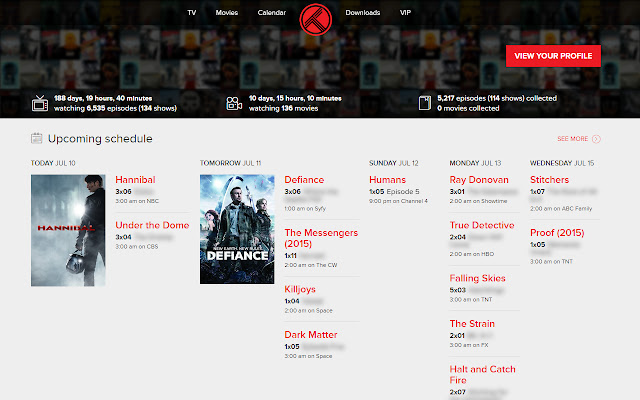640x400 pixels.
Task: Go to the Calendar page
Action: coord(271,13)
